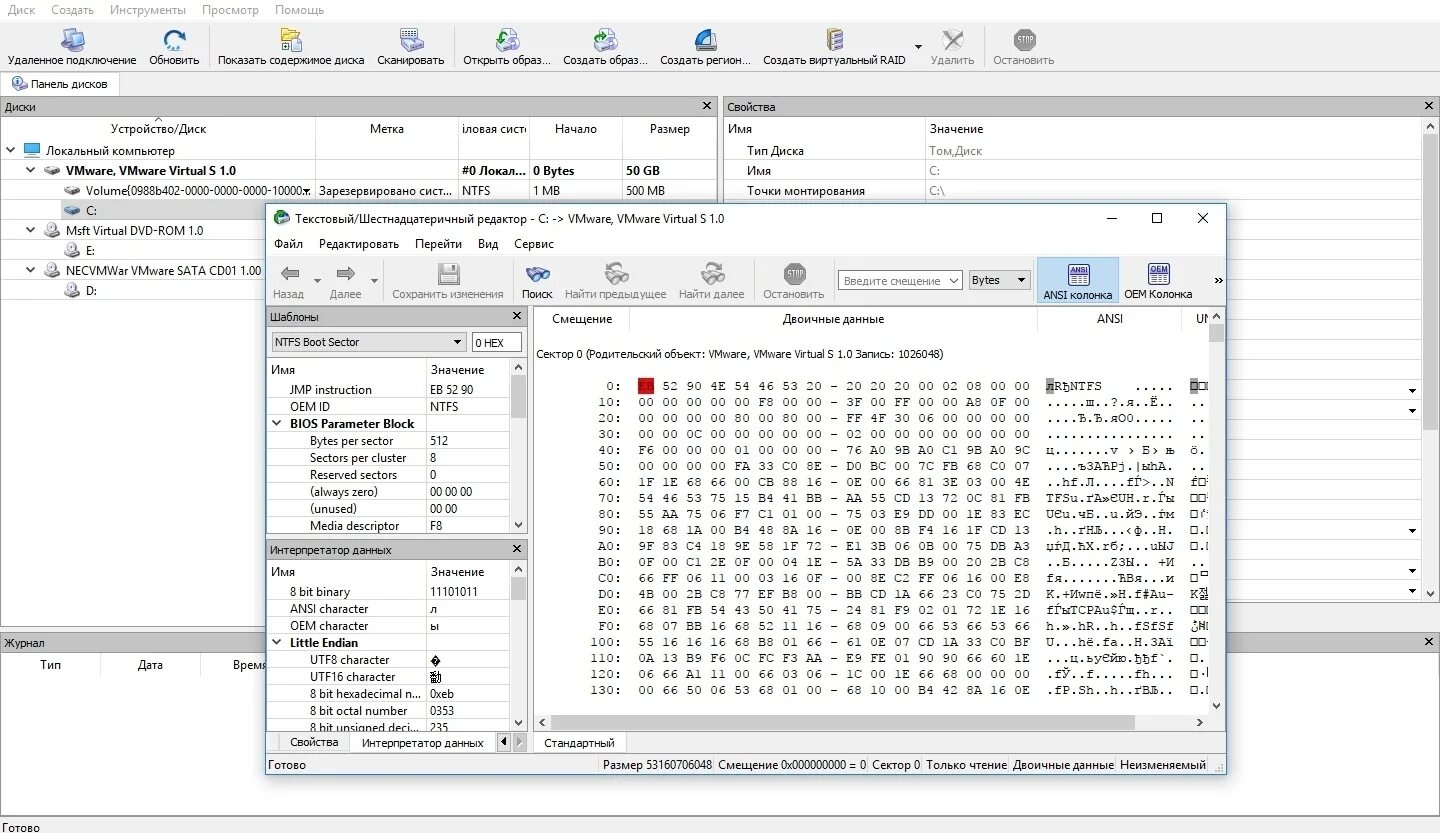Image resolution: width=1440 pixels, height=833 pixels.
Task: Open Файл menu in hex editor
Action: [x=289, y=243]
